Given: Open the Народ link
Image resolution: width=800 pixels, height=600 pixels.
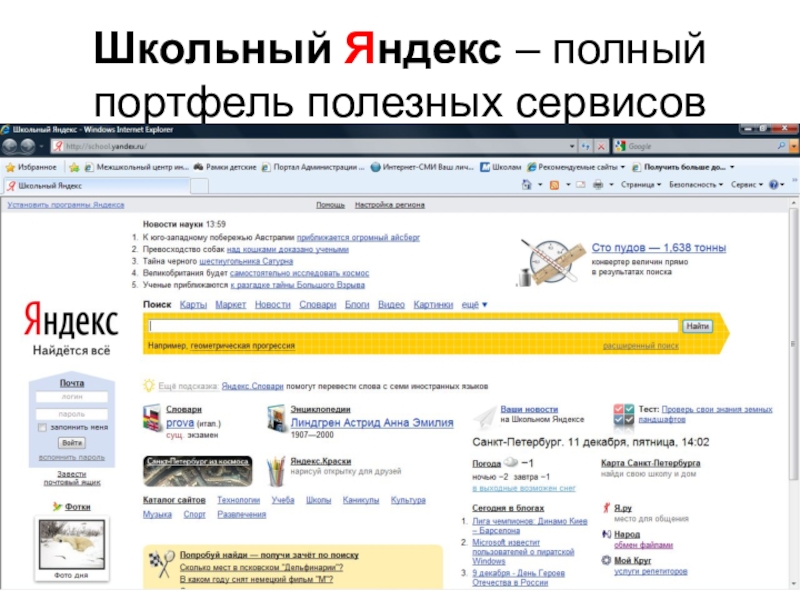Looking at the screenshot, I should (x=627, y=534).
